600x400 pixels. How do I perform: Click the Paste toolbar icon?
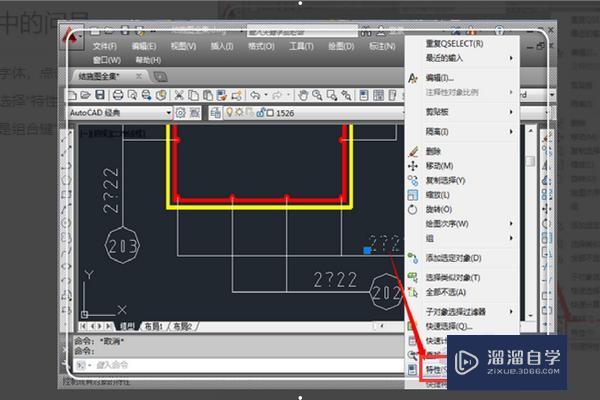[x=208, y=95]
